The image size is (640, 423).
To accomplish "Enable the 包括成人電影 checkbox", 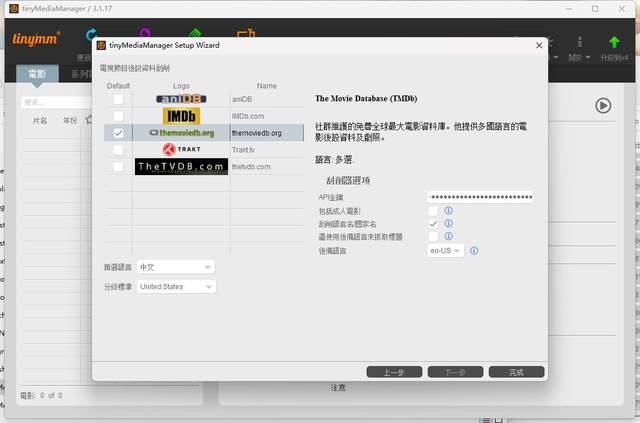I will pos(433,211).
